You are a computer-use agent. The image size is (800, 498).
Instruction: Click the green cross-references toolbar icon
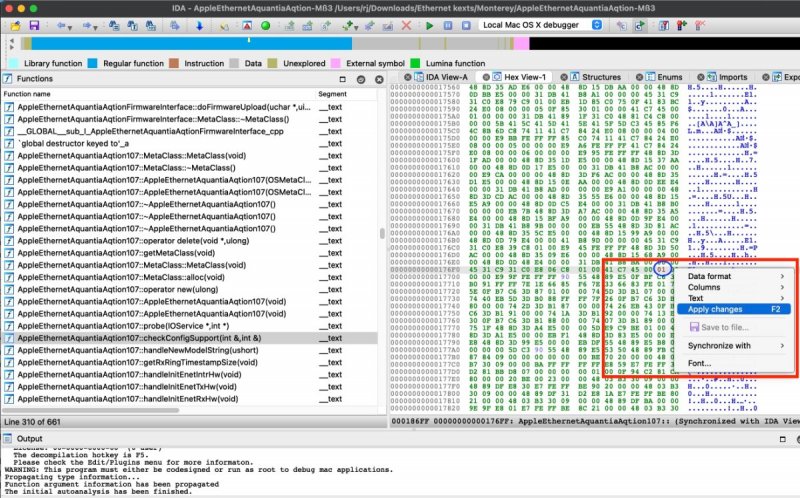point(347,25)
